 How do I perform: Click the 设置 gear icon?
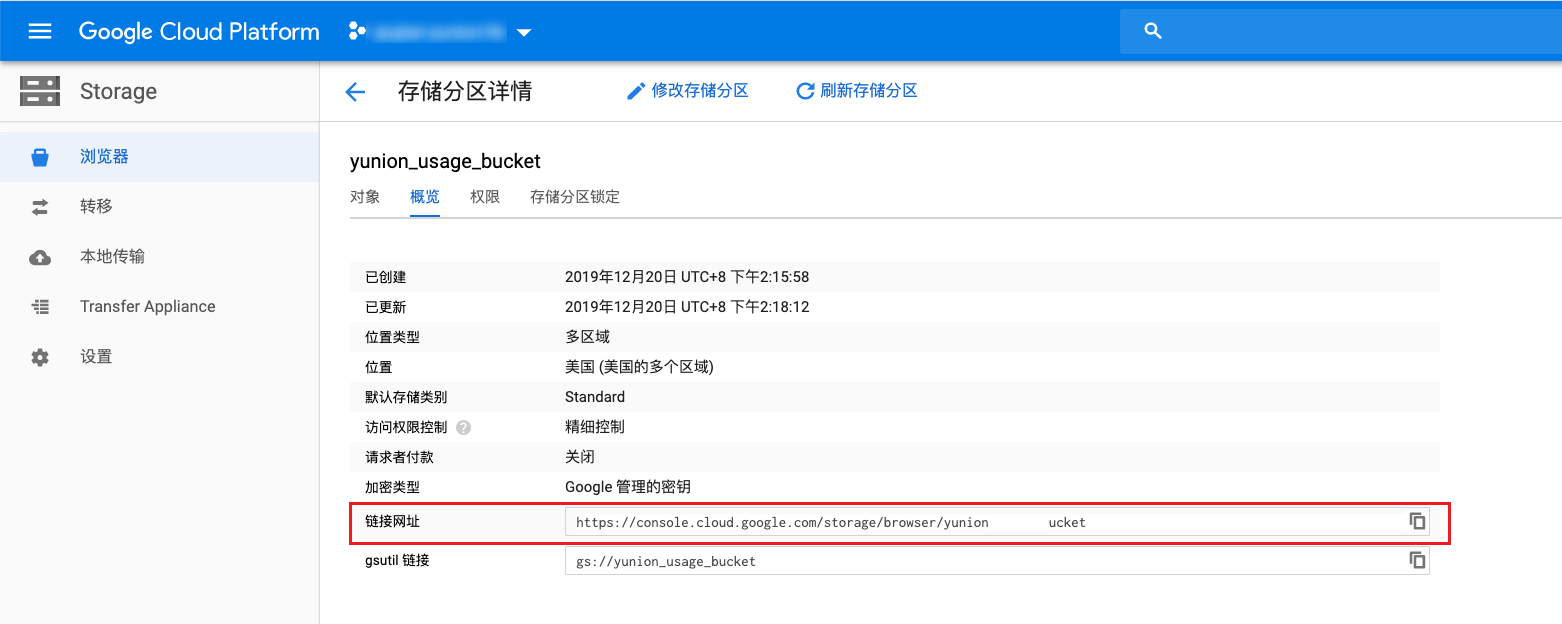40,357
